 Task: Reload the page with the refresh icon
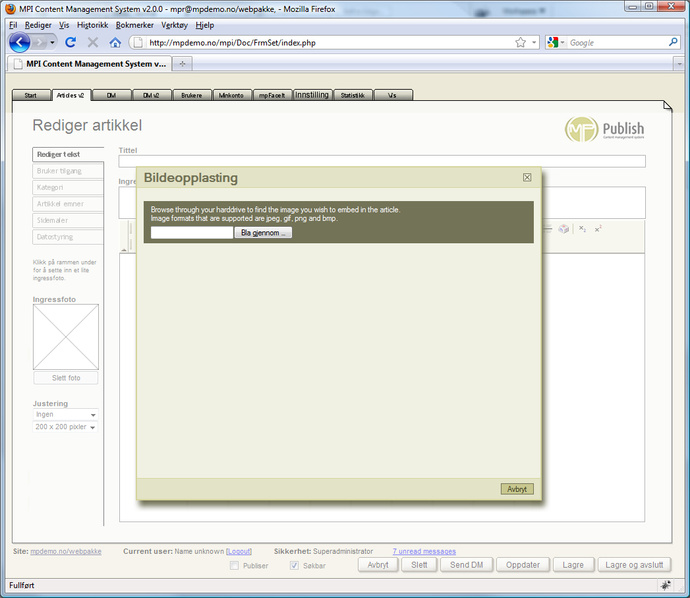71,43
